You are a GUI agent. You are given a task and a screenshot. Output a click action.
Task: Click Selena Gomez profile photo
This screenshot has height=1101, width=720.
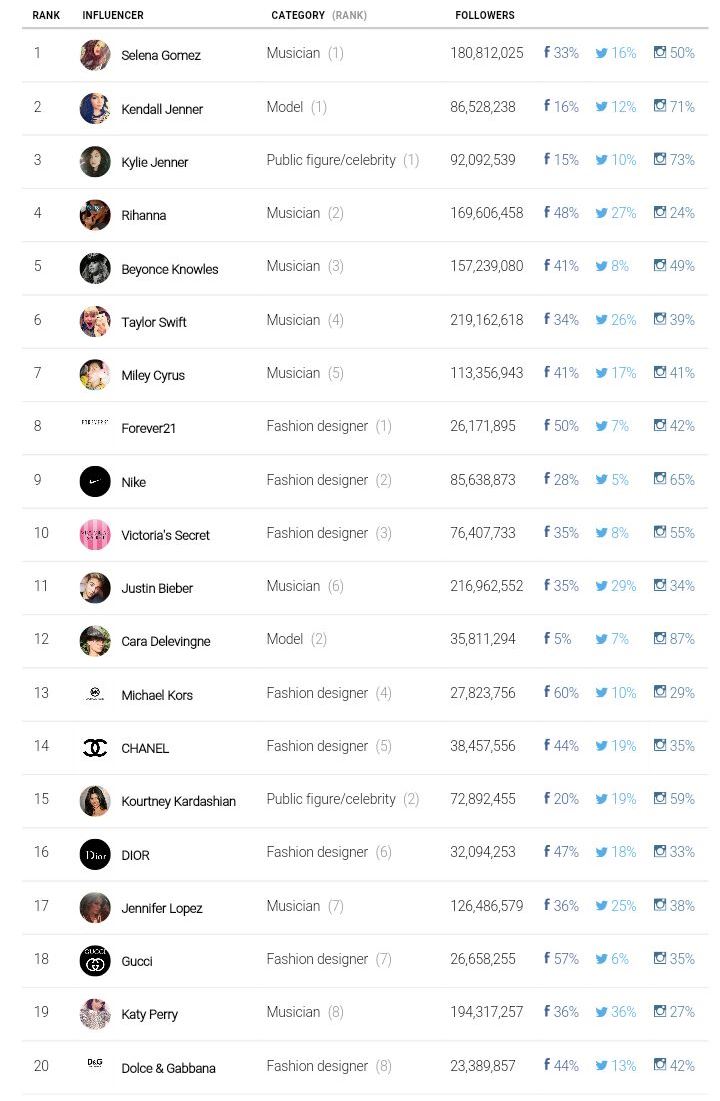coord(95,55)
